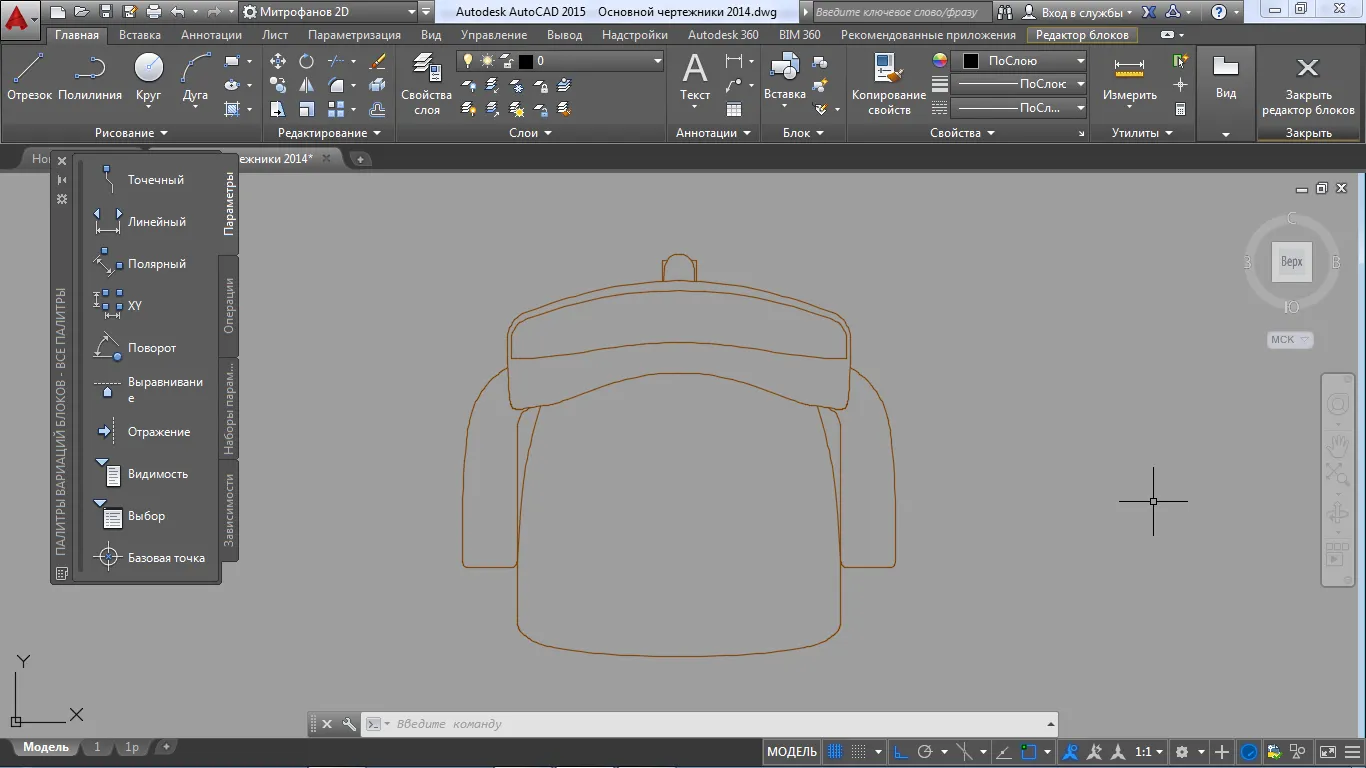Click the Copy tool icon in Редактирование
Screen dimensions: 1366x768
tap(278, 85)
